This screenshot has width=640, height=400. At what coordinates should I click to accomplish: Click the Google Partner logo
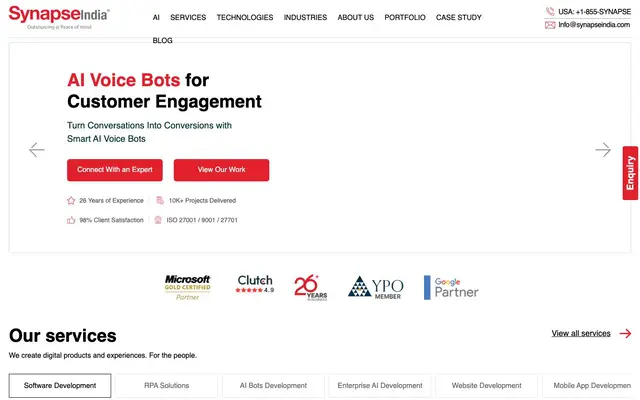451,287
